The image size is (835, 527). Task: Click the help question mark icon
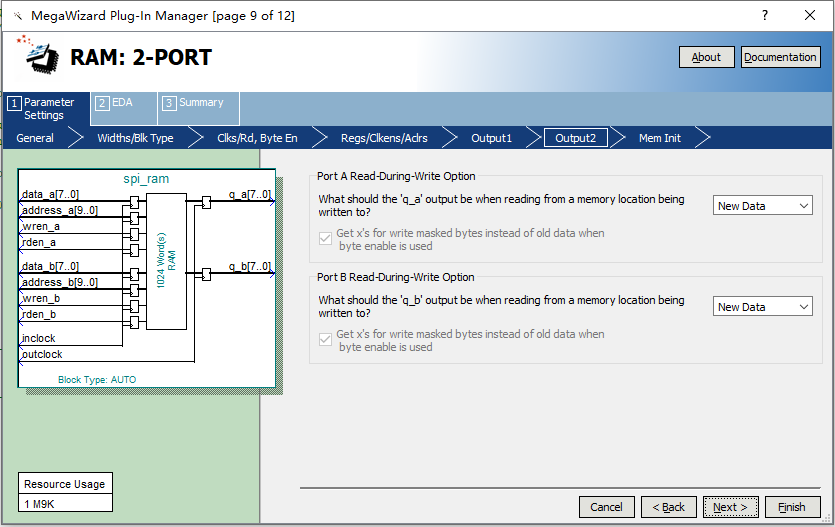click(x=765, y=15)
